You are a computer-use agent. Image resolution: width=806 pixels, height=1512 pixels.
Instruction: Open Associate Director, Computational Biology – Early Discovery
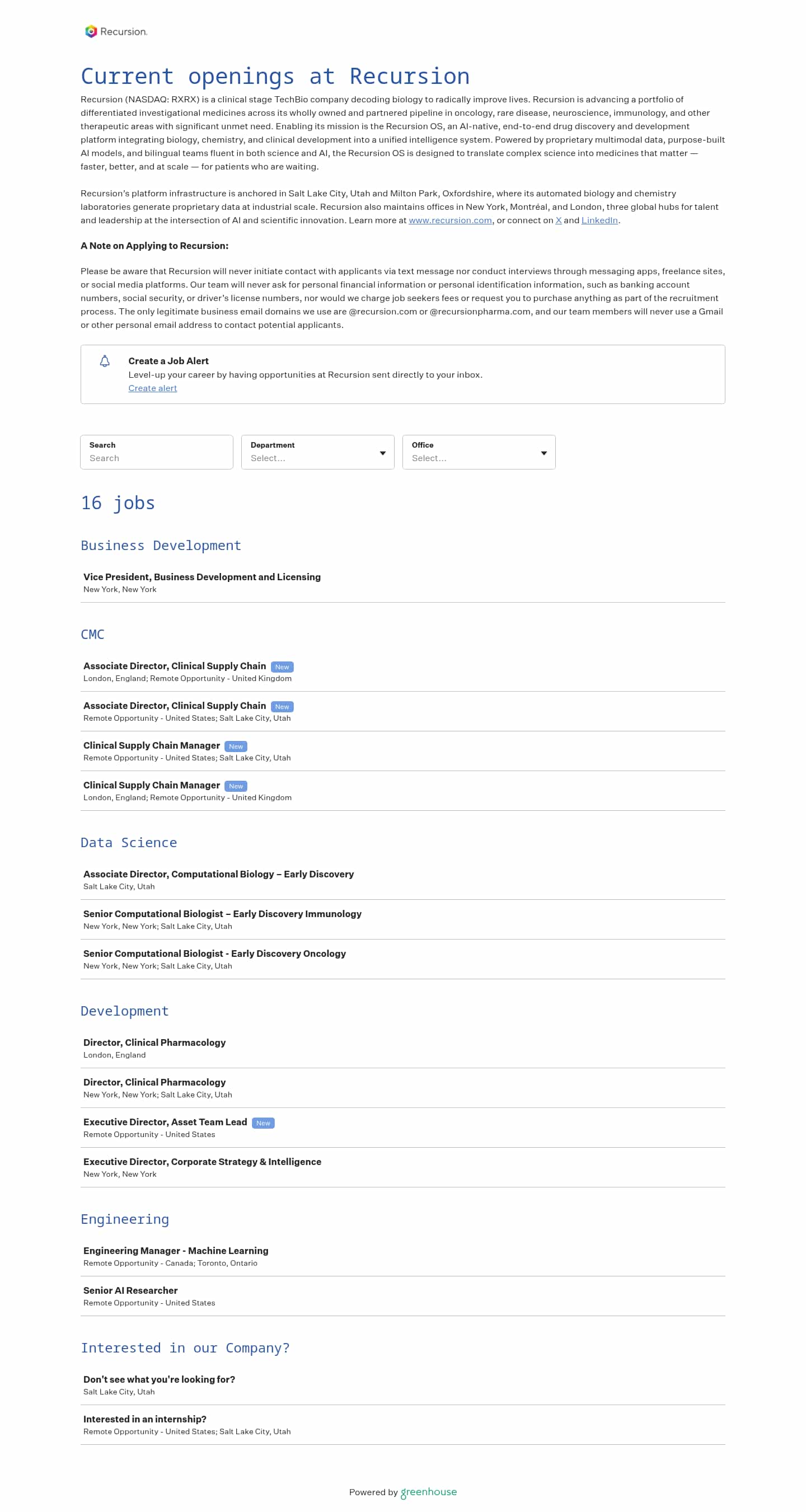(402, 880)
